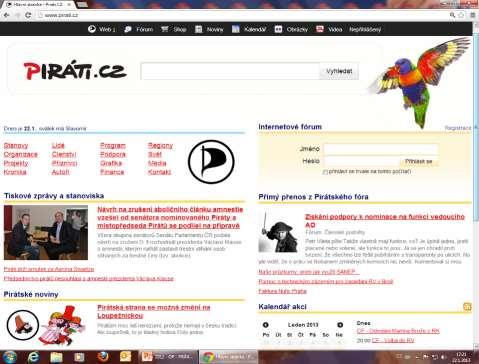This screenshot has width=479, height=364.
Task: Open the Noviny icon in top bar
Action: [x=199, y=29]
